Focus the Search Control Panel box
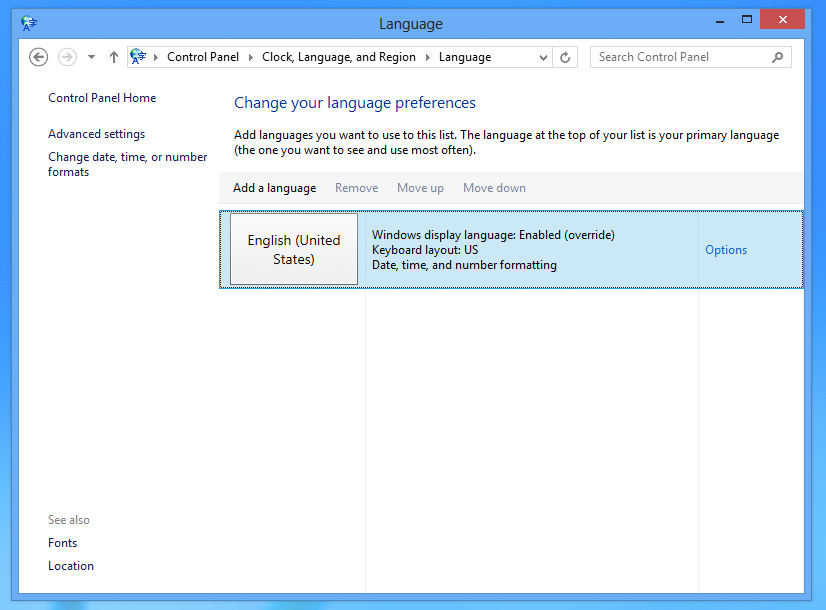The width and height of the screenshot is (826, 610). tap(691, 57)
